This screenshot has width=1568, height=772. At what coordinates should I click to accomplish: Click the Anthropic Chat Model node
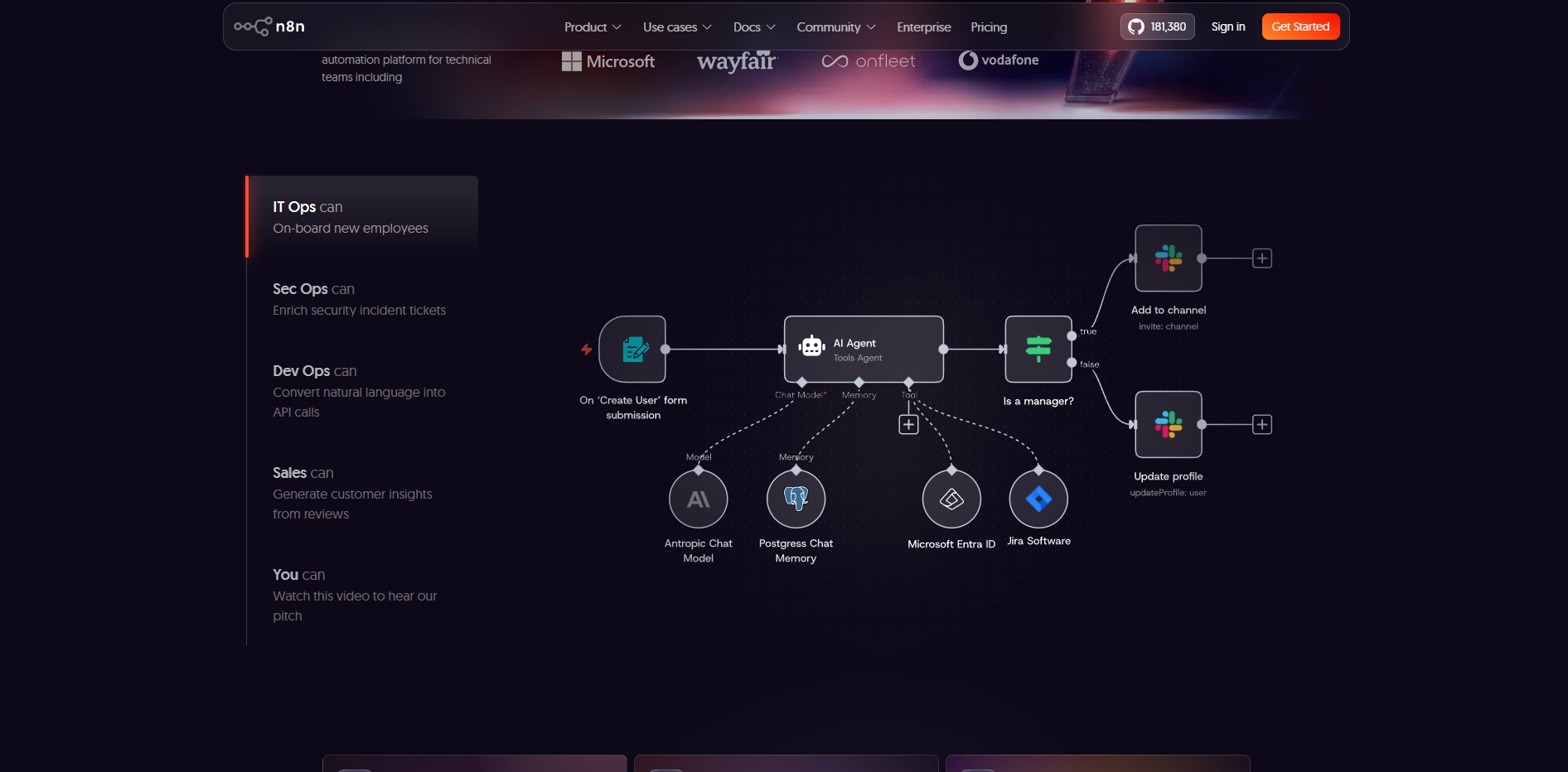click(x=698, y=499)
